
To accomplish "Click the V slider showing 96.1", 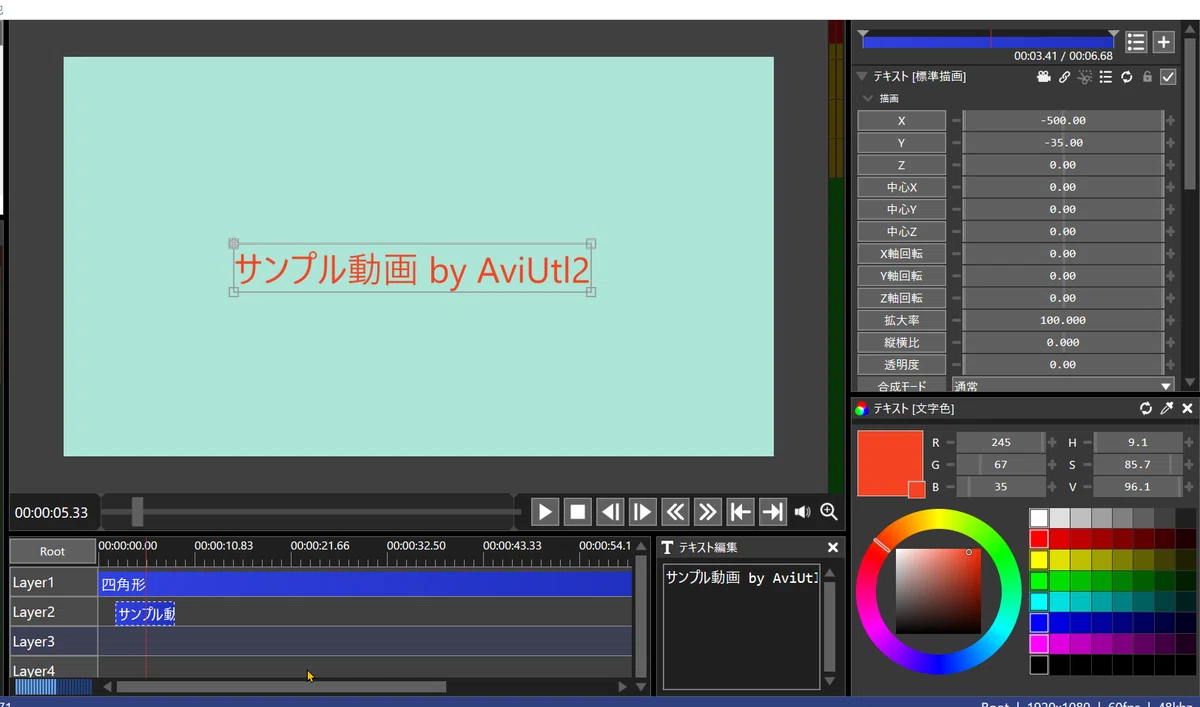I will 1138,487.
